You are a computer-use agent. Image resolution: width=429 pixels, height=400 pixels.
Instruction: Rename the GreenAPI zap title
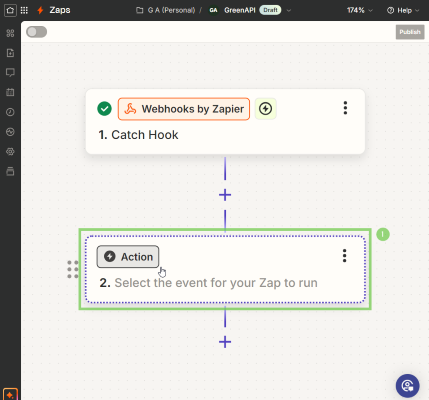point(240,10)
